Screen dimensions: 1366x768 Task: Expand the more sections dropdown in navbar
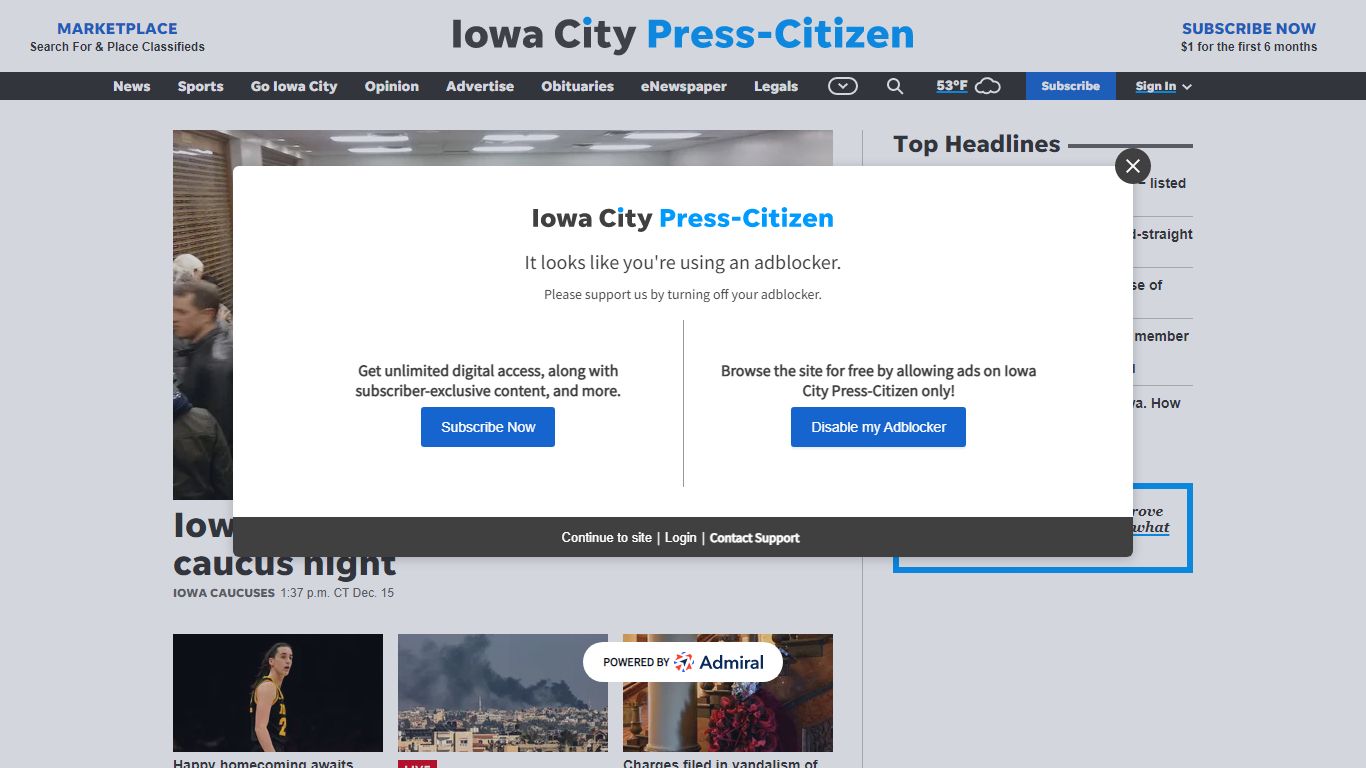point(843,86)
